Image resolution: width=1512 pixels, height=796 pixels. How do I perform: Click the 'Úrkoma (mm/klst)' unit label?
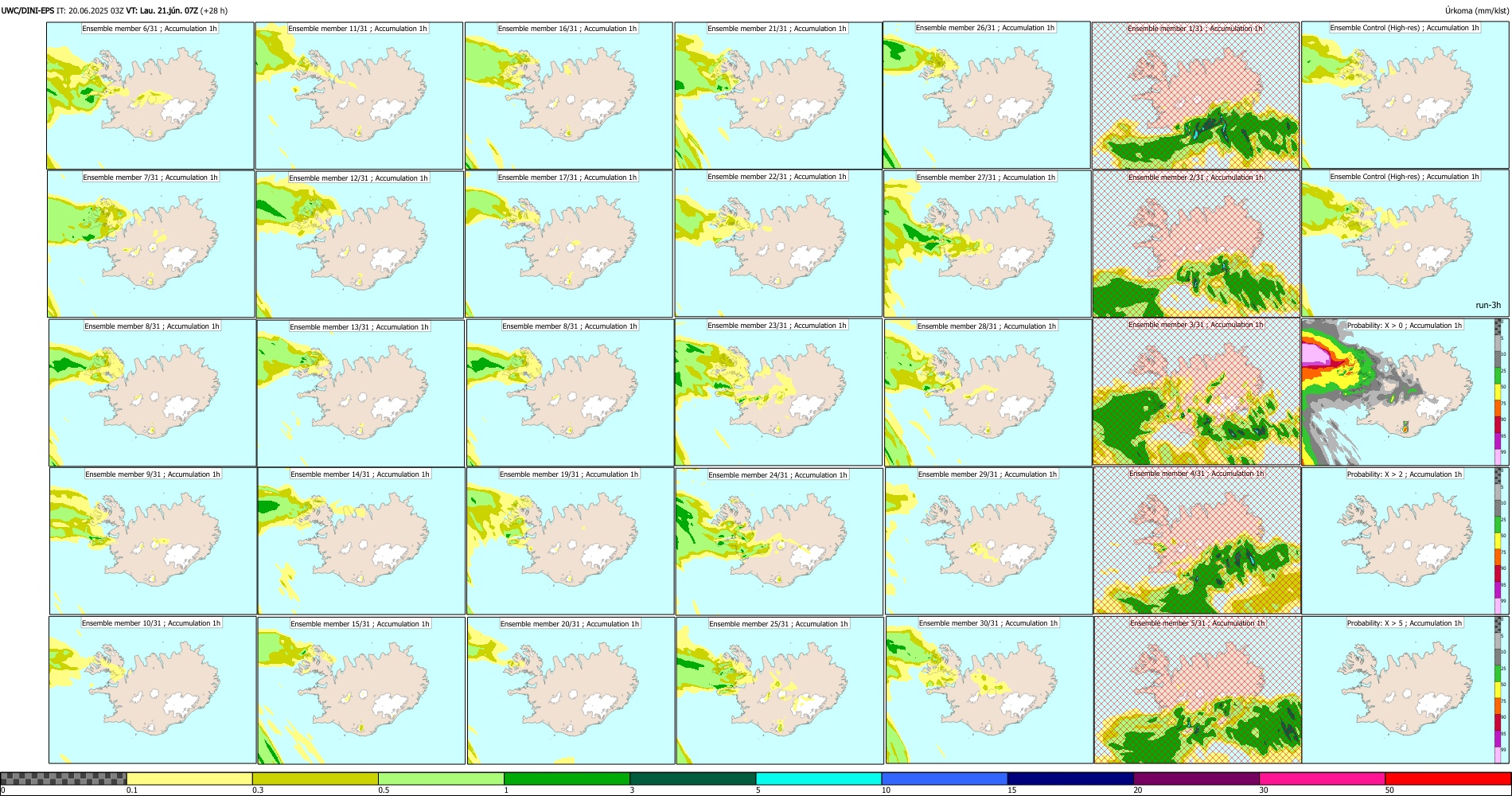[x=1476, y=11]
